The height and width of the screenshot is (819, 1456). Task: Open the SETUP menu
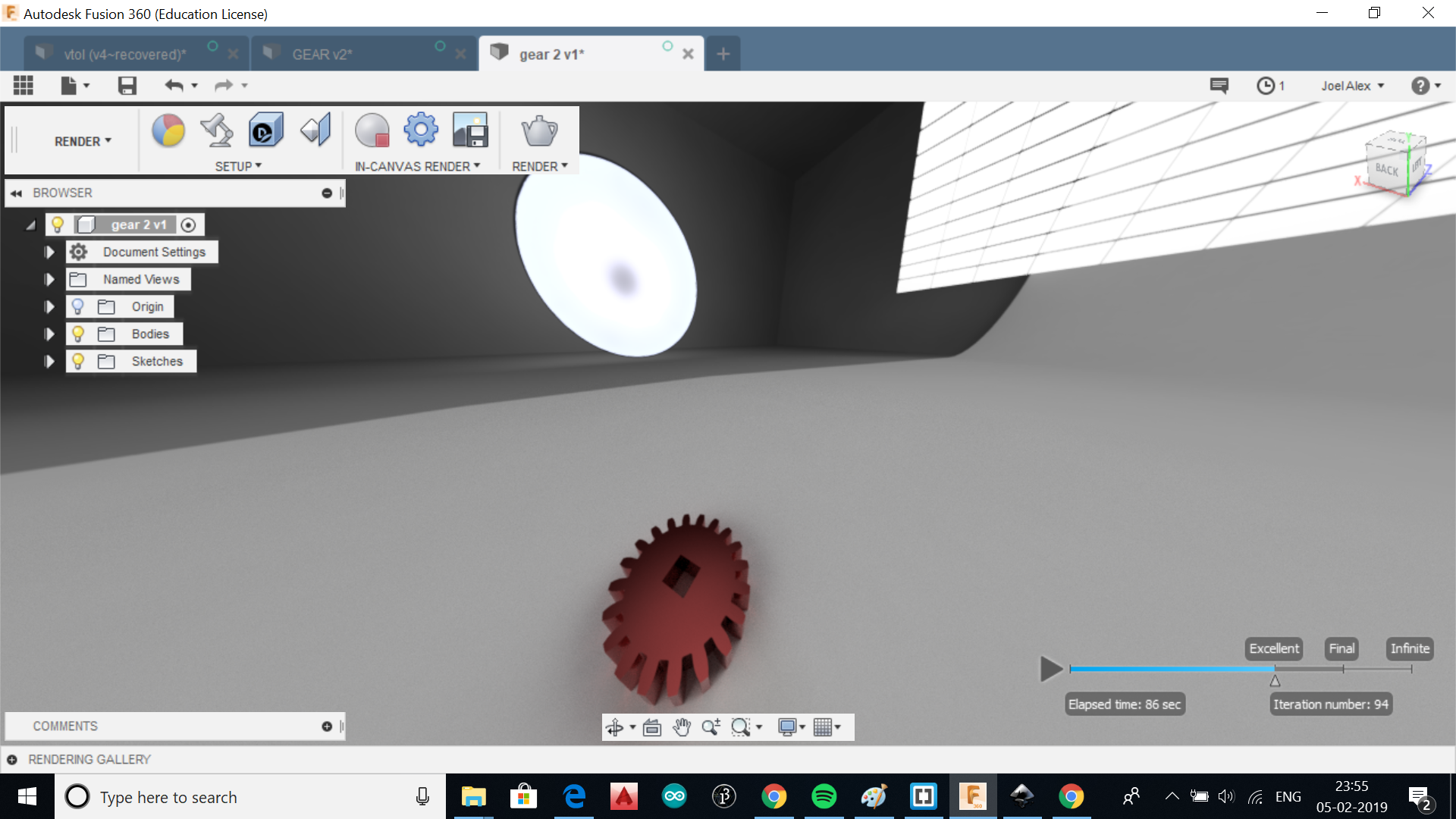coord(237,166)
